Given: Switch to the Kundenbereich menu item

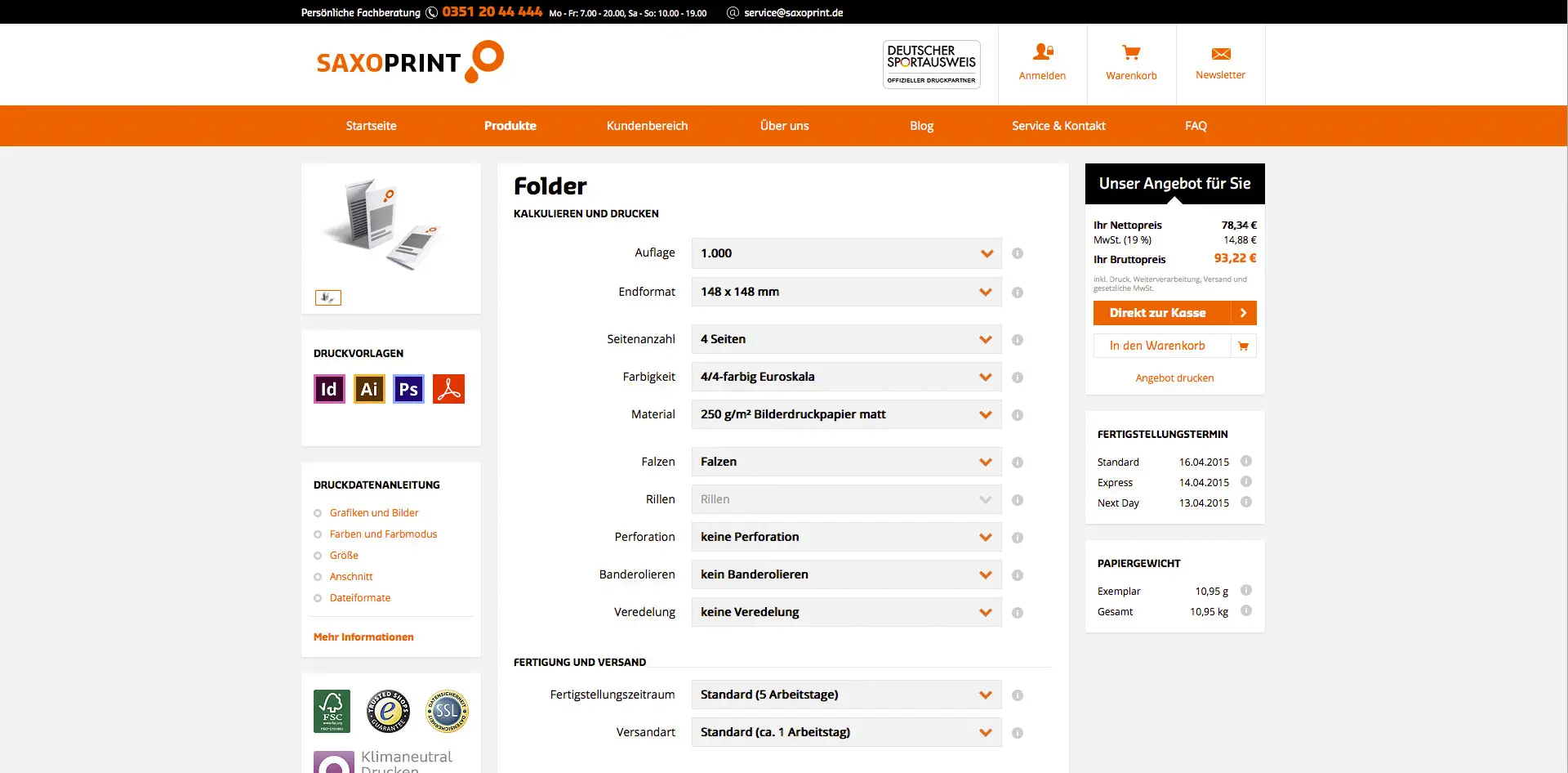Looking at the screenshot, I should point(647,125).
